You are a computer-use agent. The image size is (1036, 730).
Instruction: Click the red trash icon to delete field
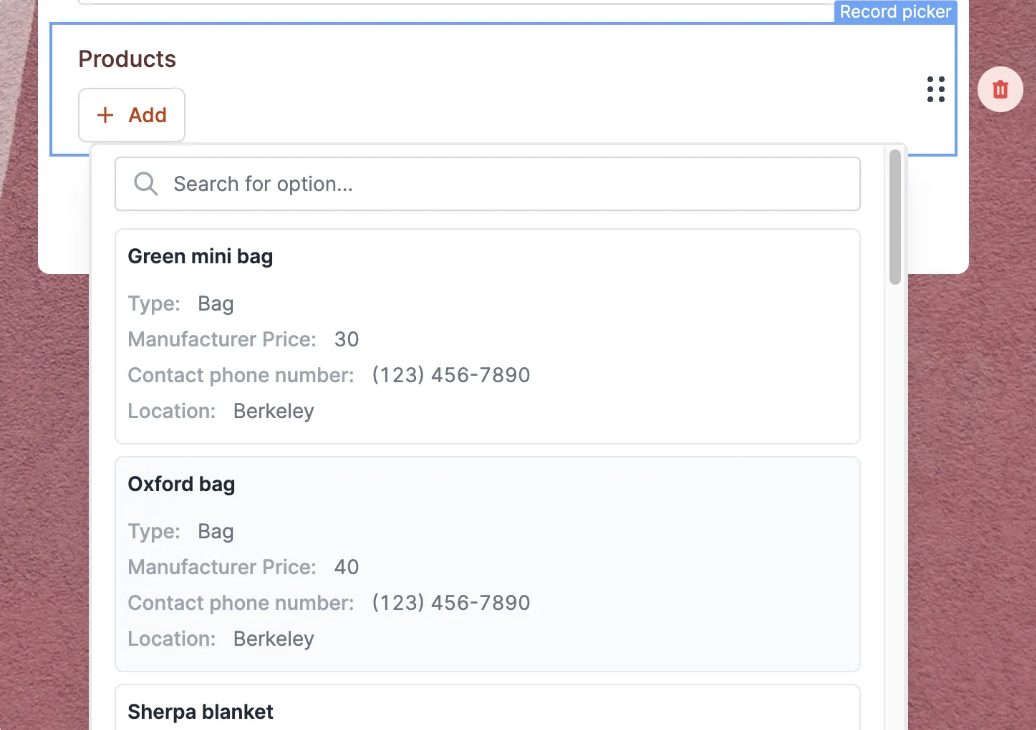pyautogui.click(x=1000, y=89)
